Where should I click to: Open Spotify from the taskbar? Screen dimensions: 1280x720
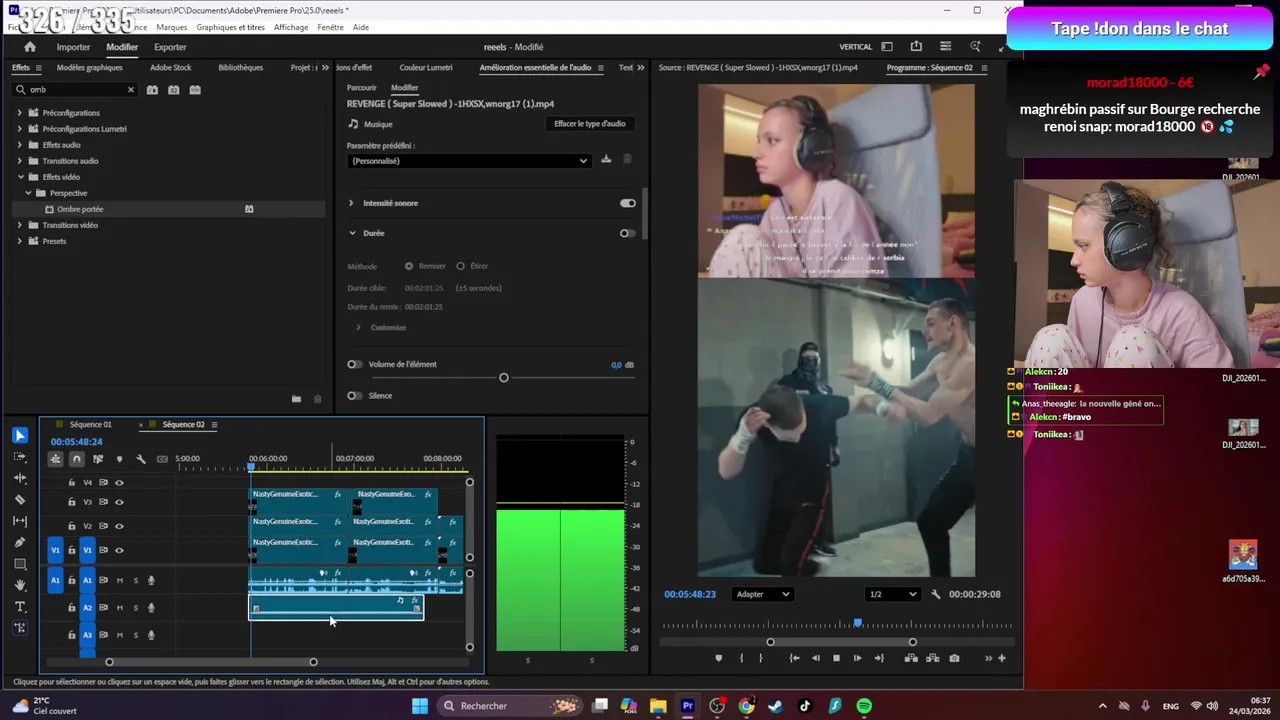[864, 706]
